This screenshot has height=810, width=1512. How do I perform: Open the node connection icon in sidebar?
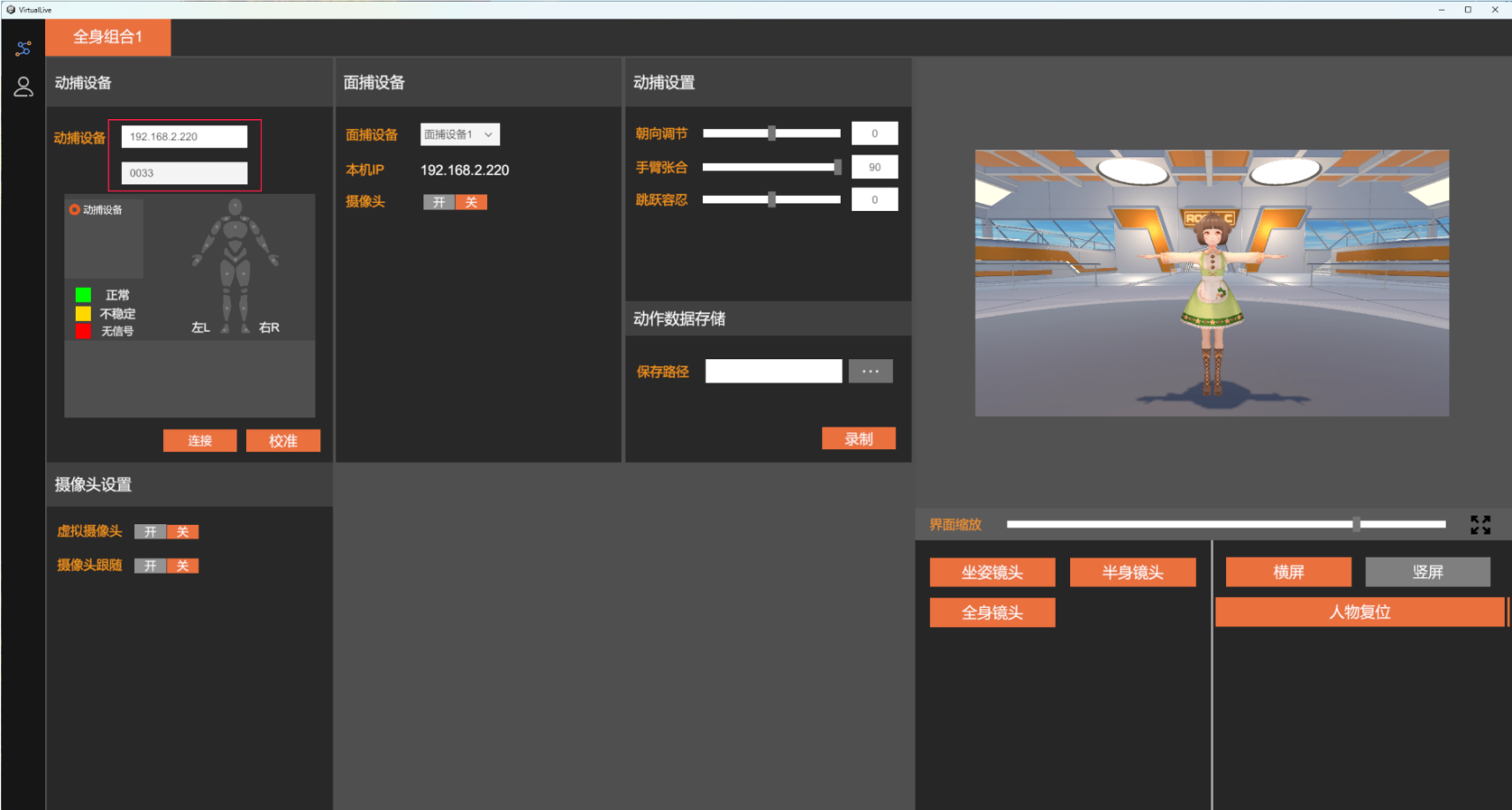pyautogui.click(x=24, y=49)
